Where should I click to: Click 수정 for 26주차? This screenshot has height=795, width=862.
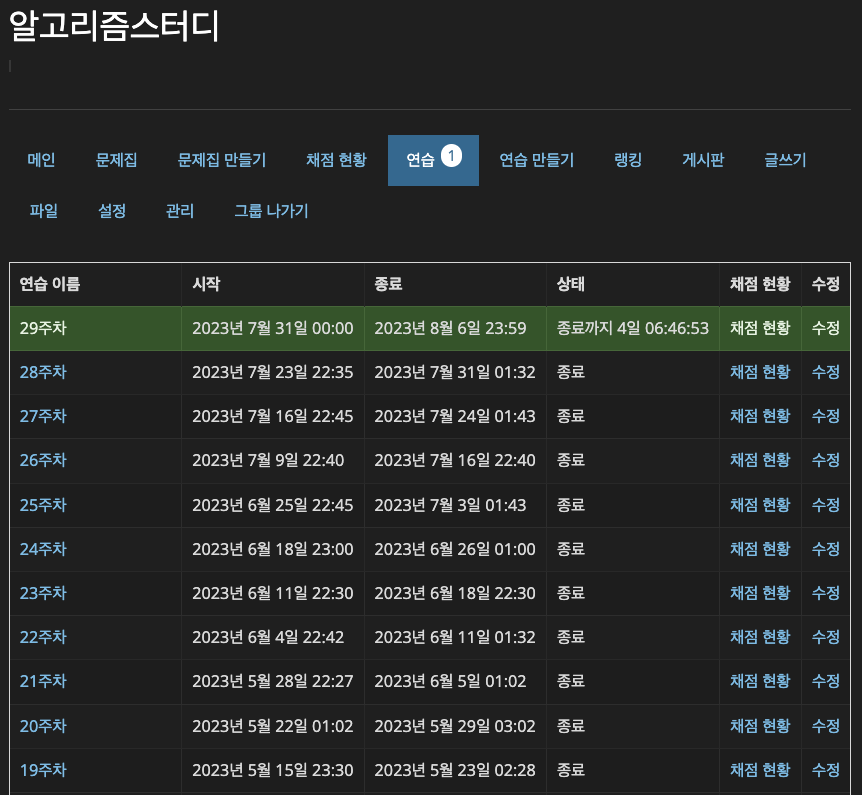826,460
